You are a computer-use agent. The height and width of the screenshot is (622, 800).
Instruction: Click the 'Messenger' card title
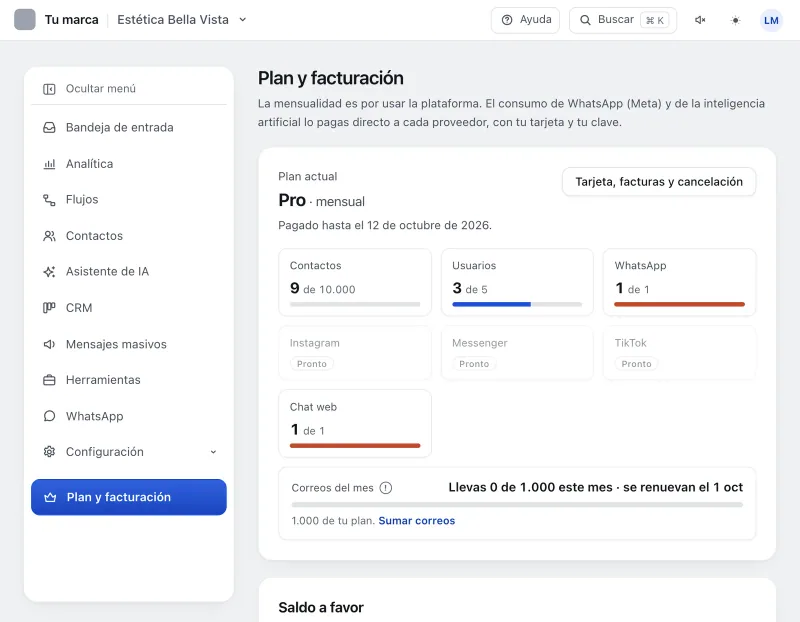(x=480, y=343)
